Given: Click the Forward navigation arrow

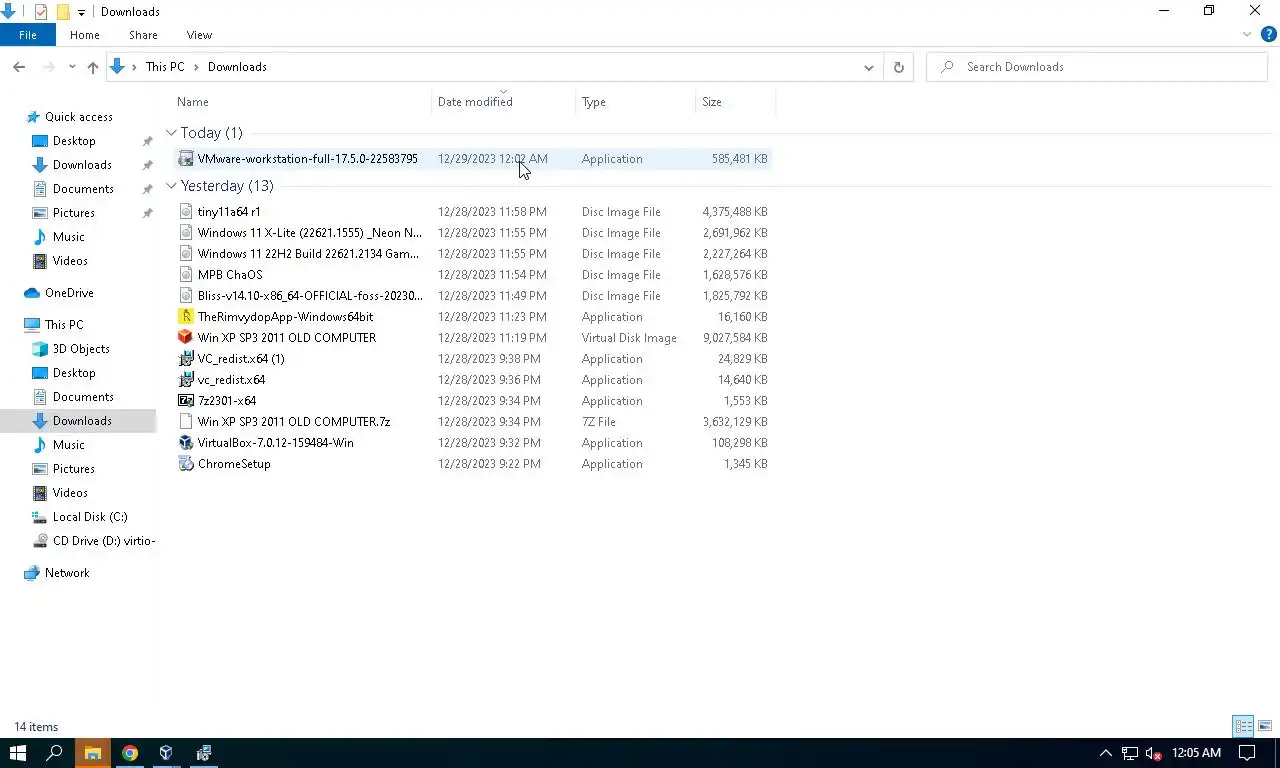Looking at the screenshot, I should (48, 67).
